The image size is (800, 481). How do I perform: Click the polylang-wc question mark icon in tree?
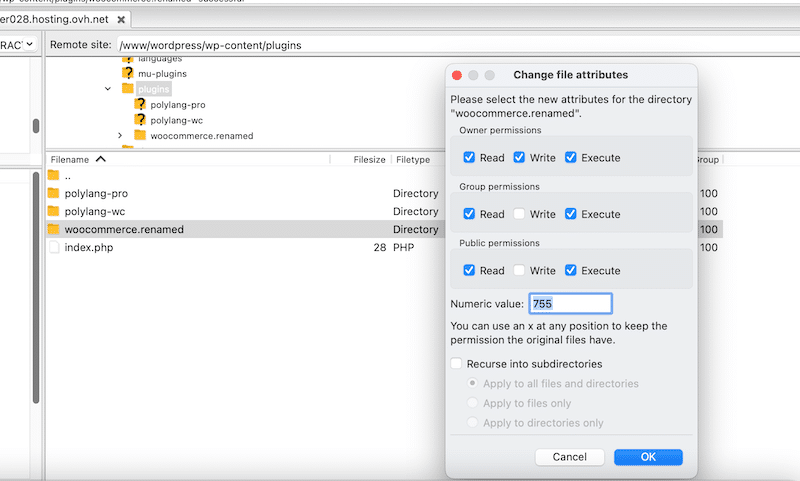(x=140, y=120)
